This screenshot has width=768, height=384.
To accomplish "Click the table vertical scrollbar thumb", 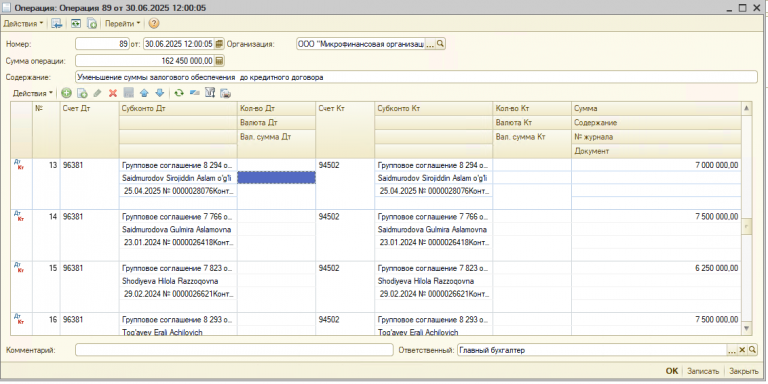I will 746,226.
